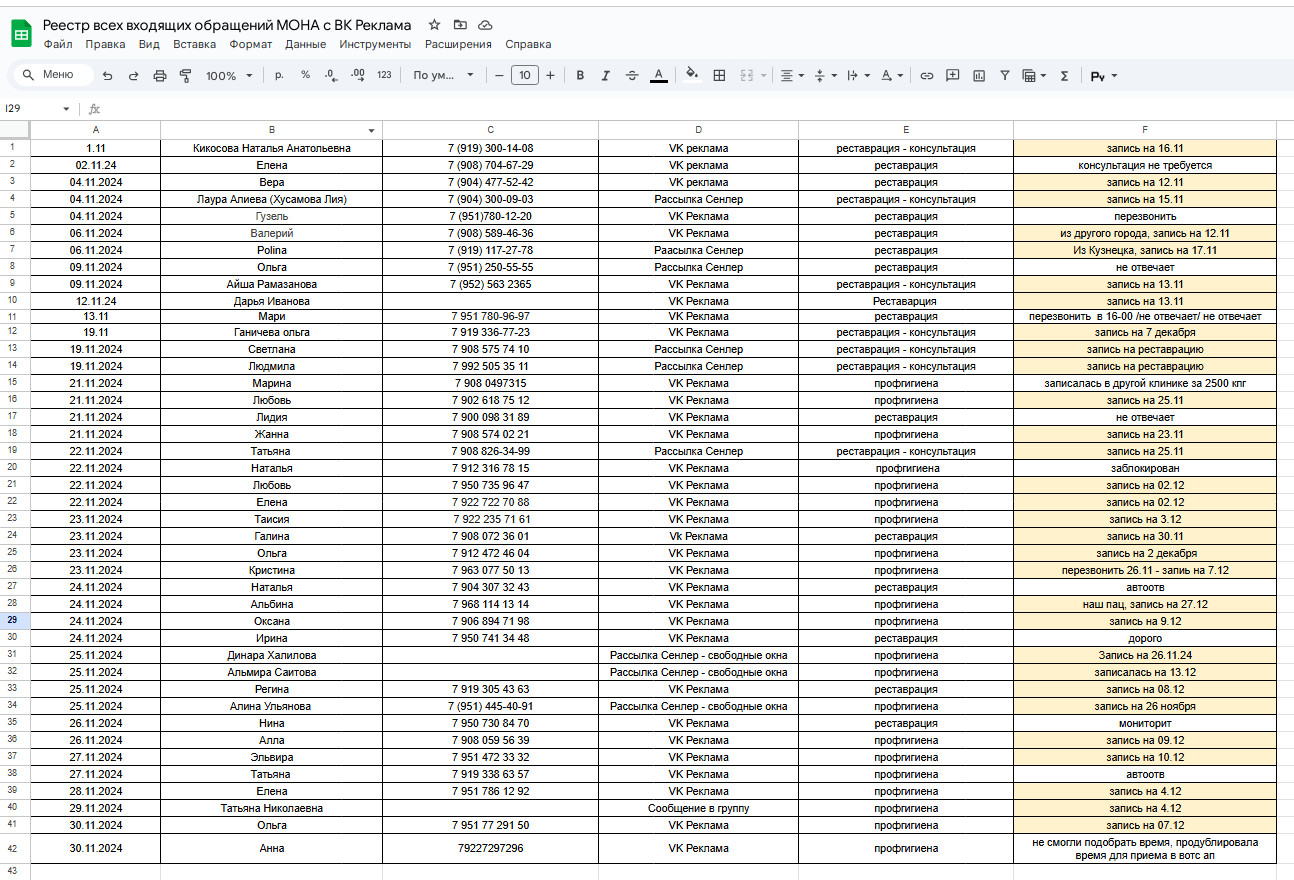Expand the font family dropdown

tap(444, 75)
